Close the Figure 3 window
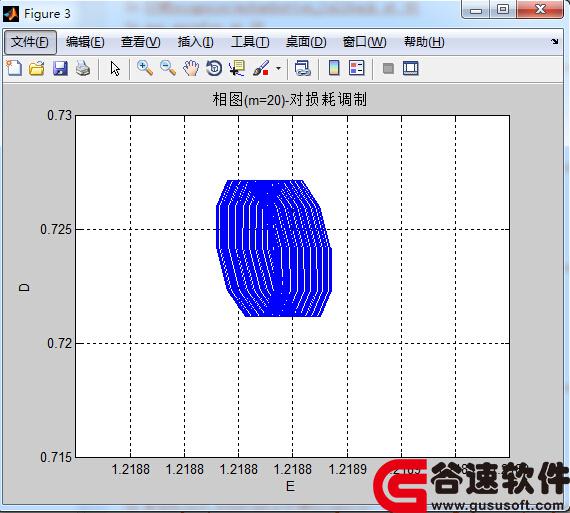Image resolution: width=570 pixels, height=513 pixels. coord(540,9)
